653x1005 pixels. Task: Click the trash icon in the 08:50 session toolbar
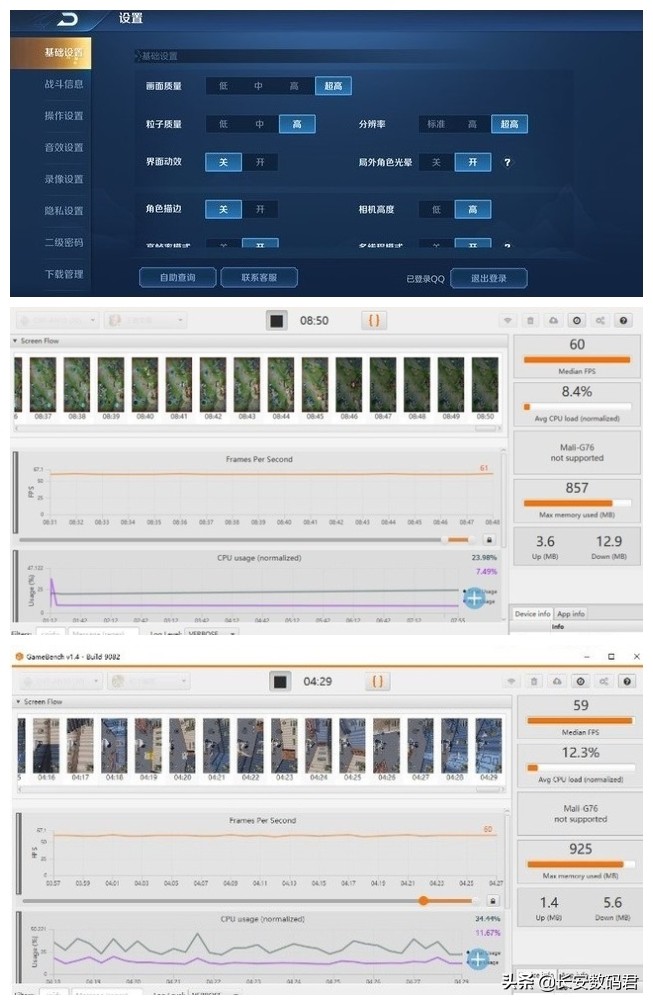[x=531, y=320]
